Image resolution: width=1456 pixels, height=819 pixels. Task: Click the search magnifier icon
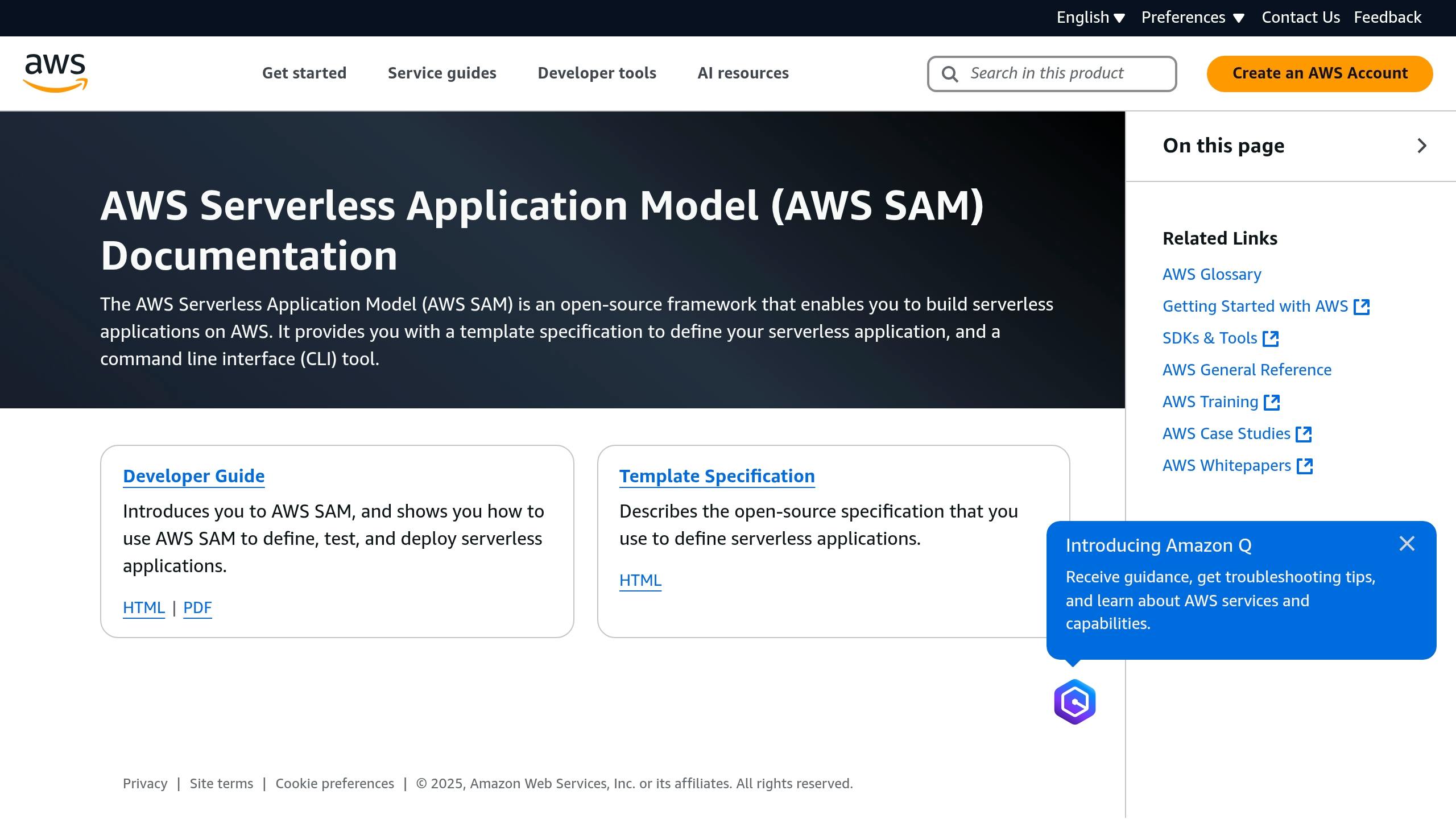pos(949,74)
